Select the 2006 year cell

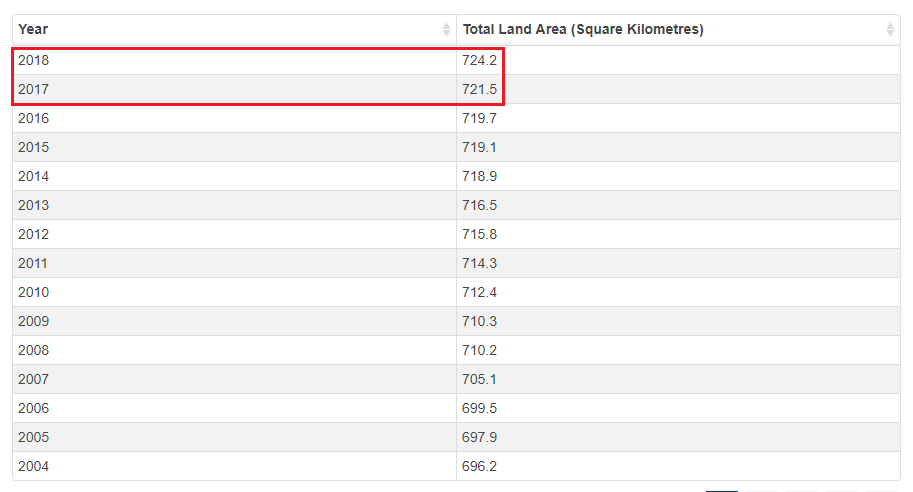34,408
